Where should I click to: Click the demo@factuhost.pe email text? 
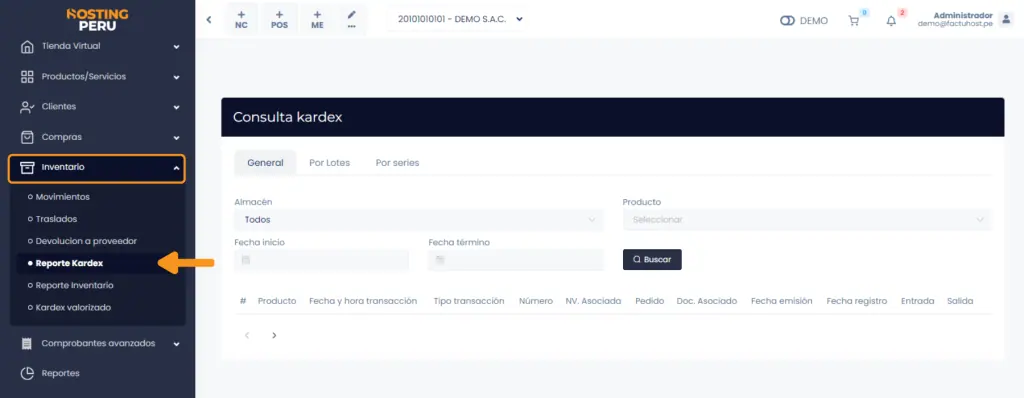coord(955,24)
